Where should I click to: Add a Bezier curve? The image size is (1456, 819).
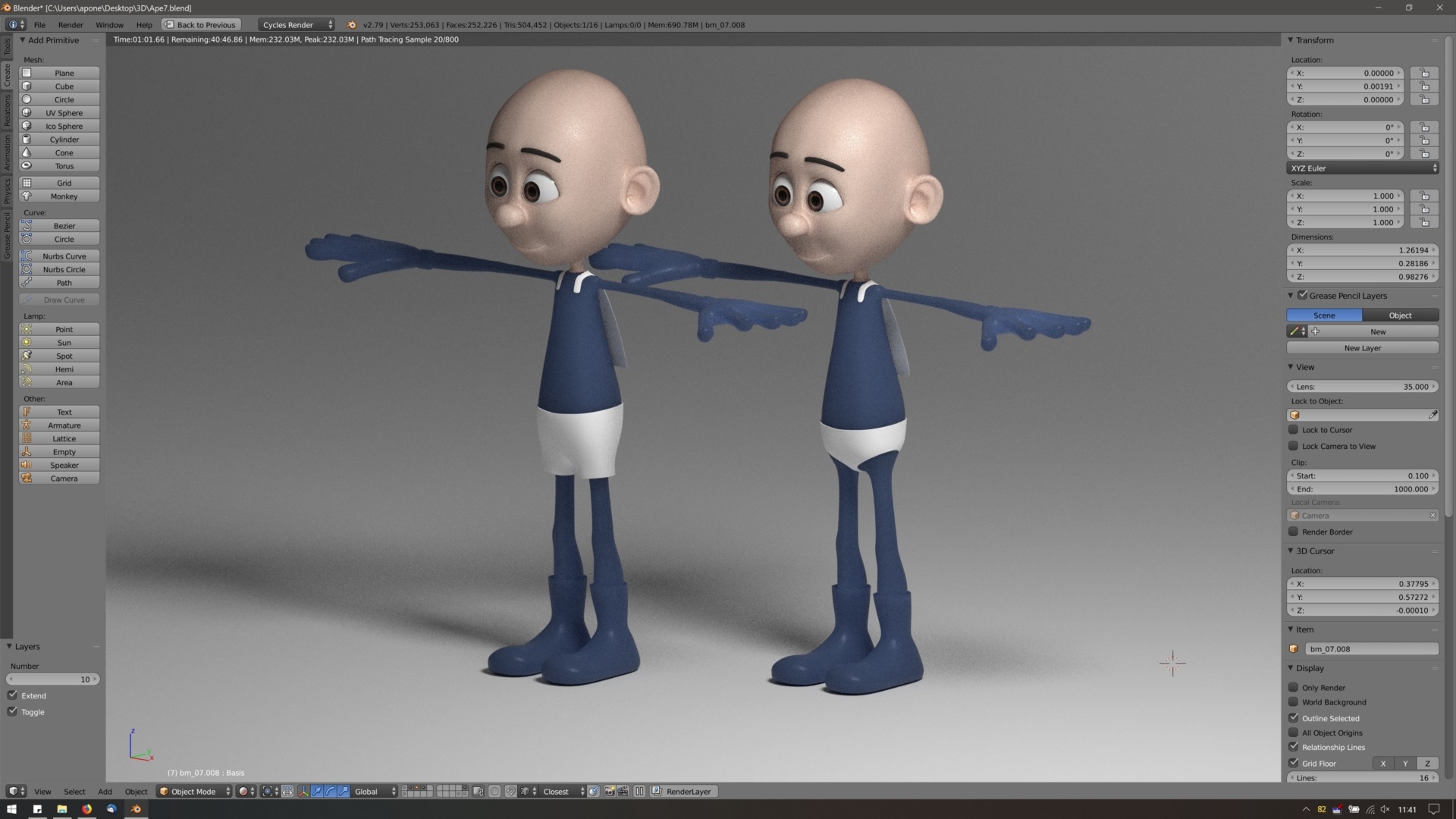tap(59, 226)
